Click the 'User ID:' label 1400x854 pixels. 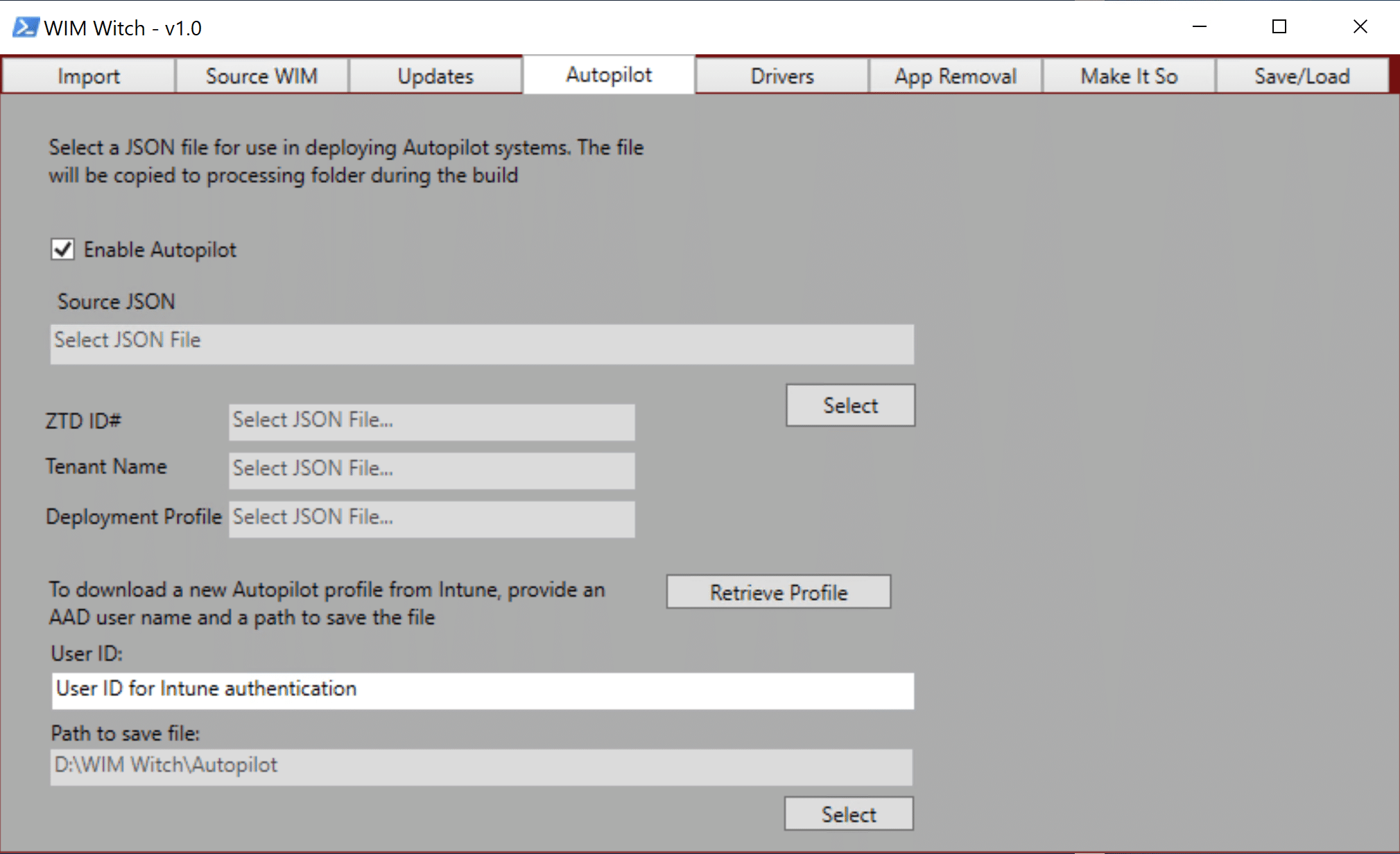[x=87, y=653]
